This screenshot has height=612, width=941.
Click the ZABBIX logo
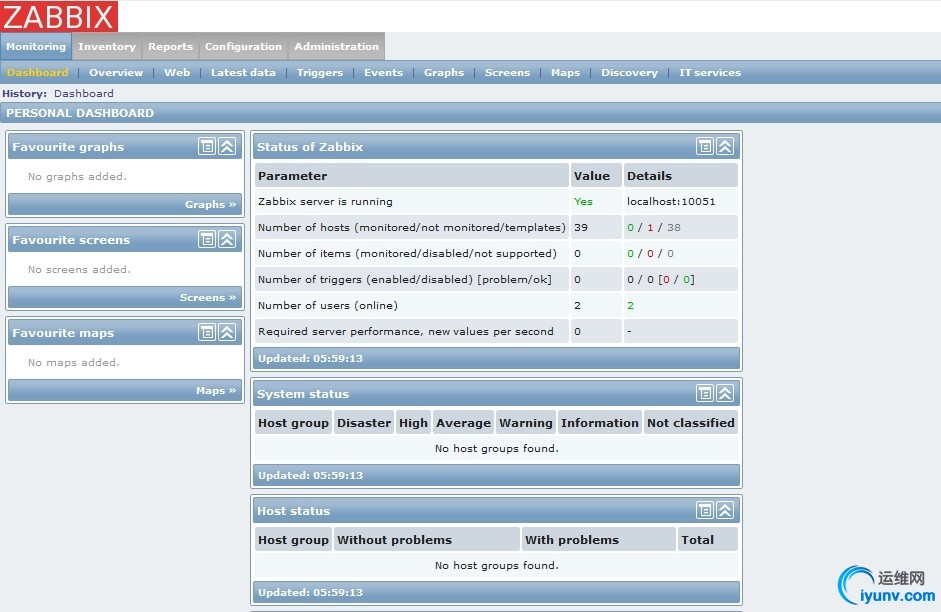59,16
